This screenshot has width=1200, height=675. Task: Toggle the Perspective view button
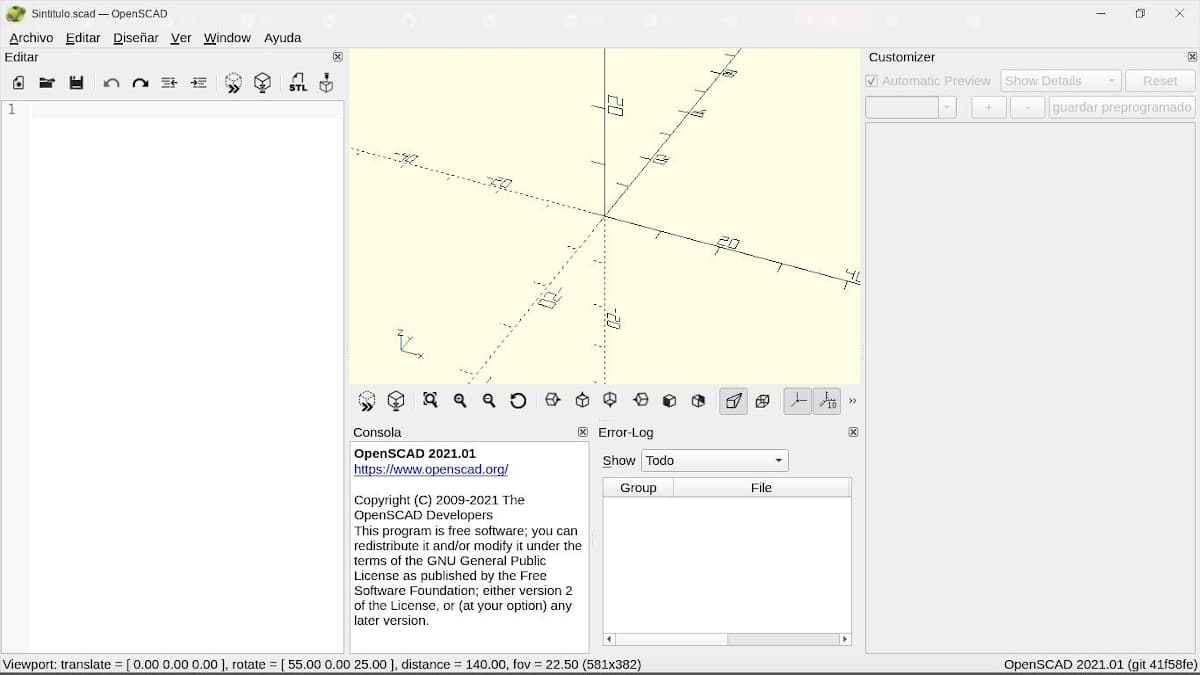click(x=733, y=401)
